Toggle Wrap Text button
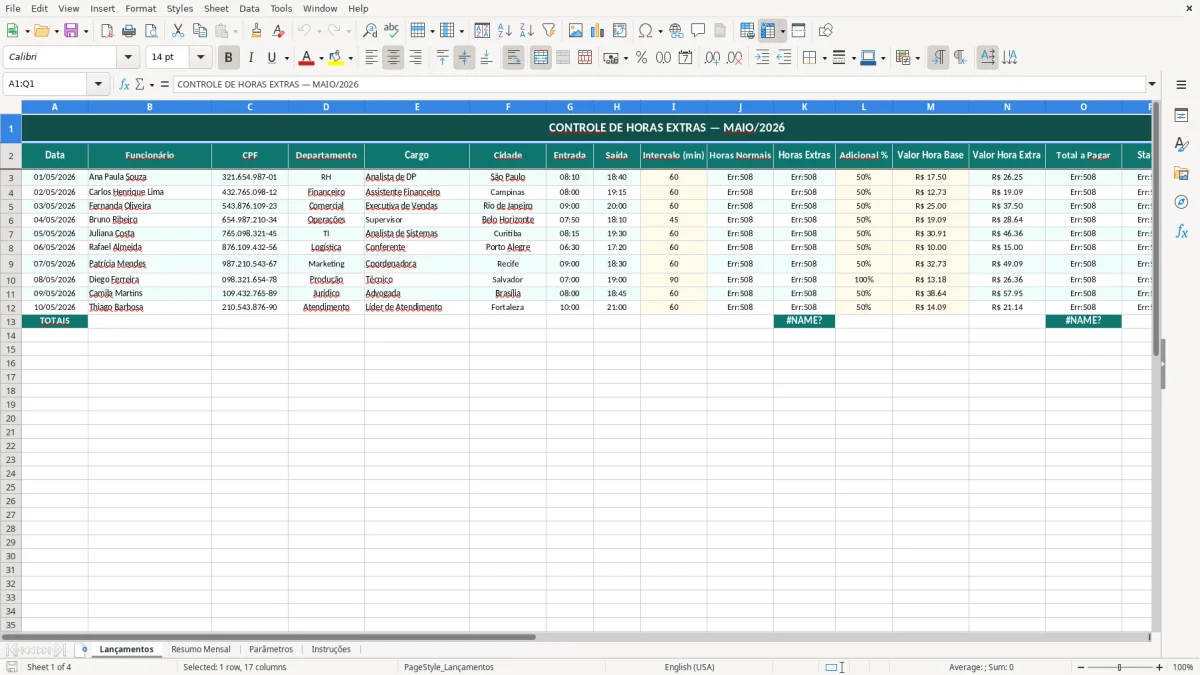This screenshot has height=675, width=1200. (513, 58)
